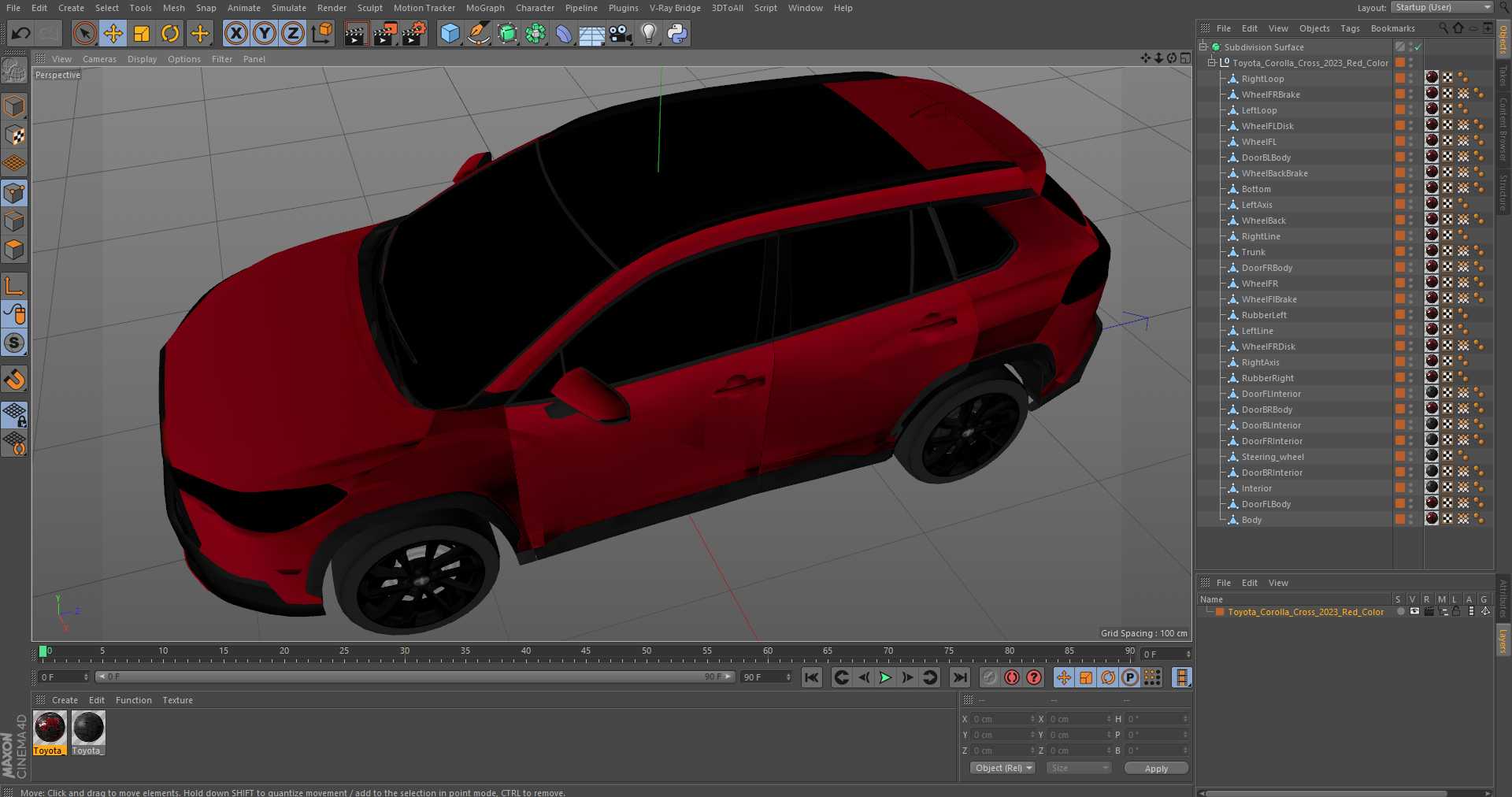Click the Undo arrow icon
The image size is (1512, 797).
[x=21, y=33]
